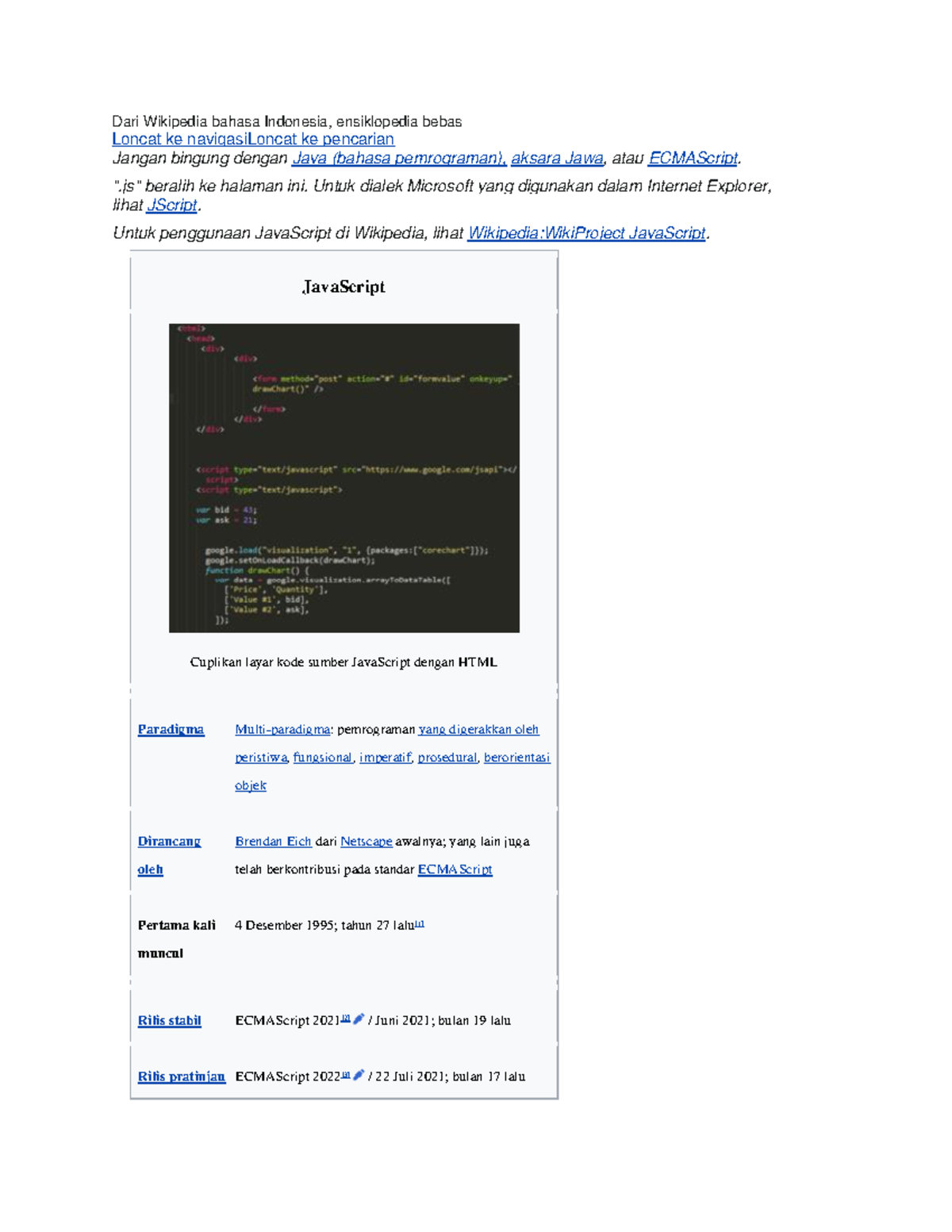Click the pencil edit icon beside ECMAScript 2021
Image resolution: width=952 pixels, height=1232 pixels.
click(359, 1021)
